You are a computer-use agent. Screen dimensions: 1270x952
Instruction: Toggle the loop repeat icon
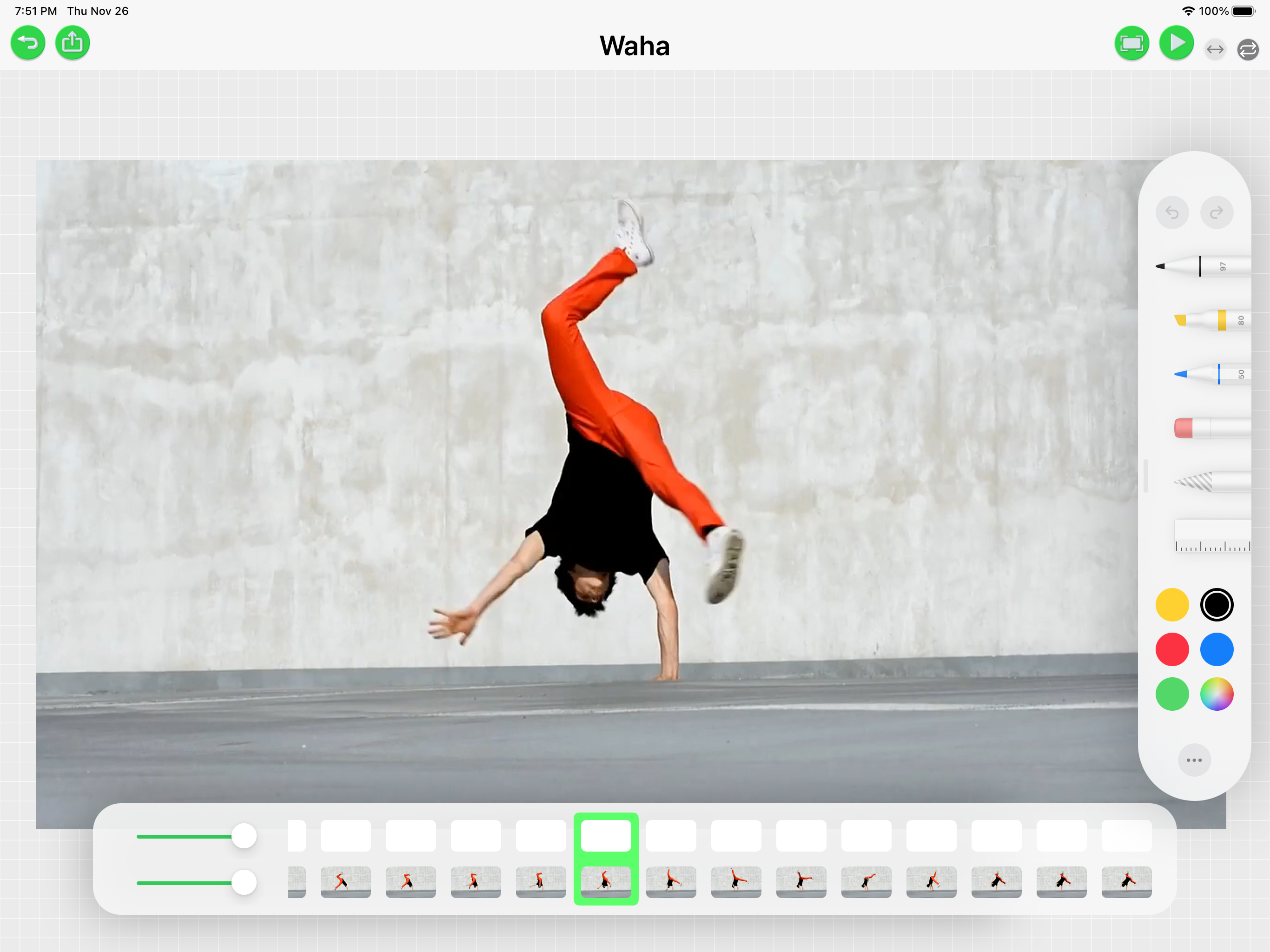tap(1248, 50)
